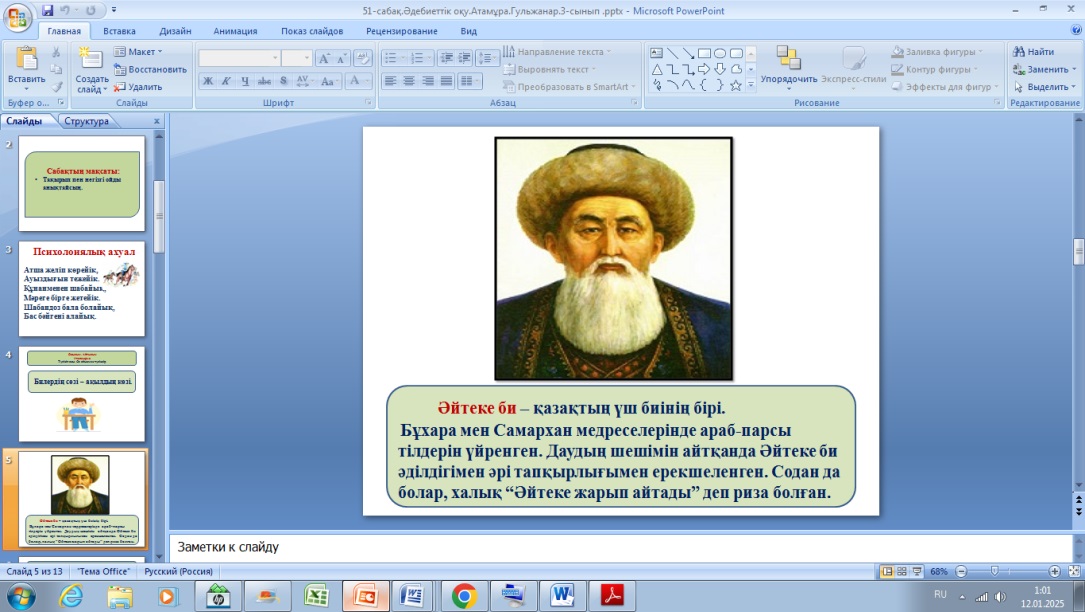Toggle italic (К) formatting
The width and height of the screenshot is (1085, 612).
[226, 82]
